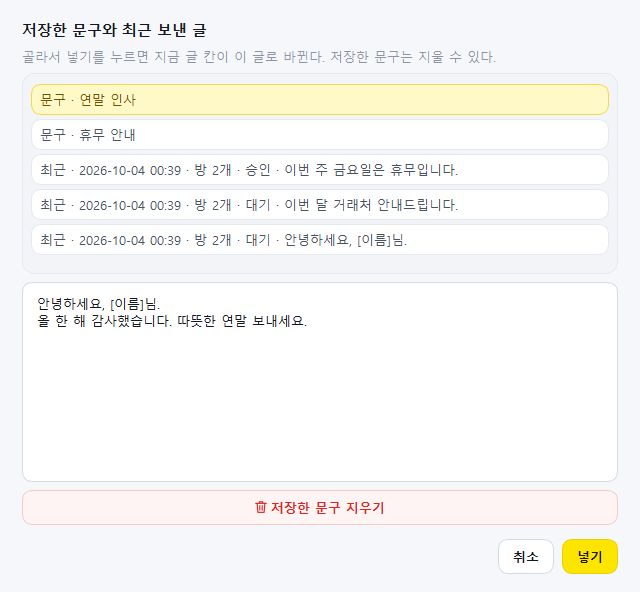Image resolution: width=640 pixels, height=592 pixels.
Task: Click the description text starting '골라서 넣기를 누르면'
Action: coord(259,57)
